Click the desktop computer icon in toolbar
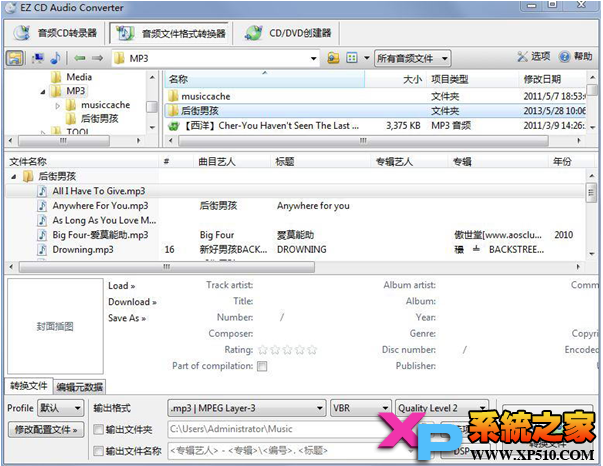Viewport: 603px width, 466px height. click(x=38, y=58)
